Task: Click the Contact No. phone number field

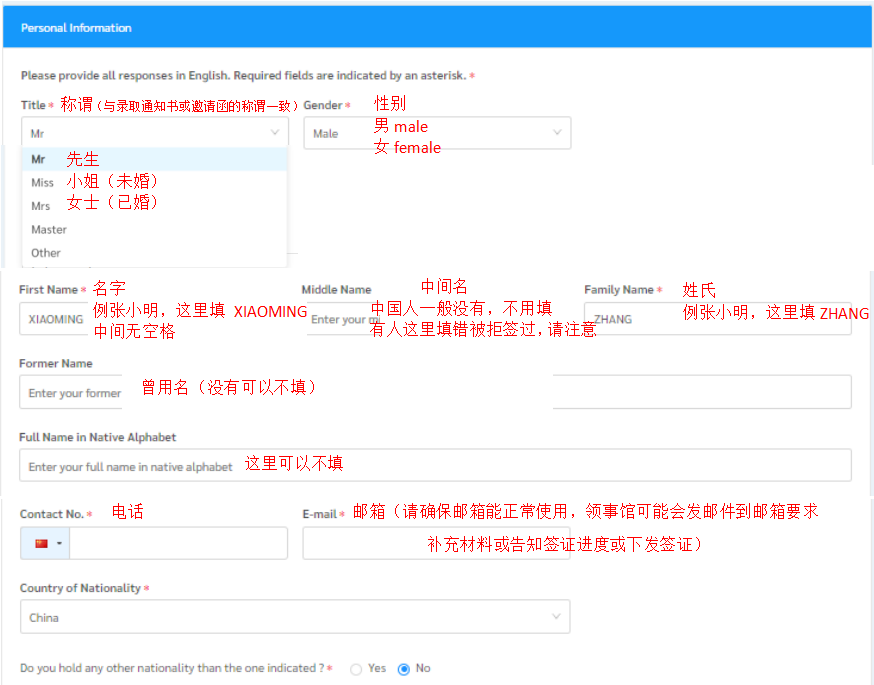Action: point(178,543)
